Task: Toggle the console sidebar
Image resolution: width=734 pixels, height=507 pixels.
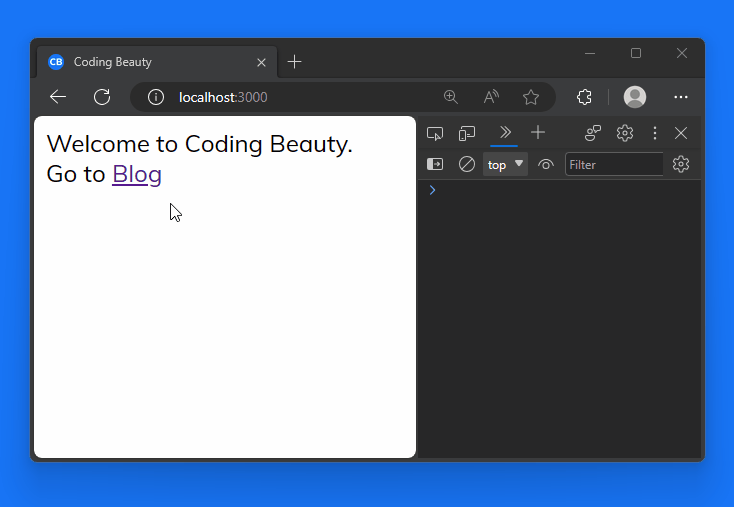Action: [x=435, y=165]
